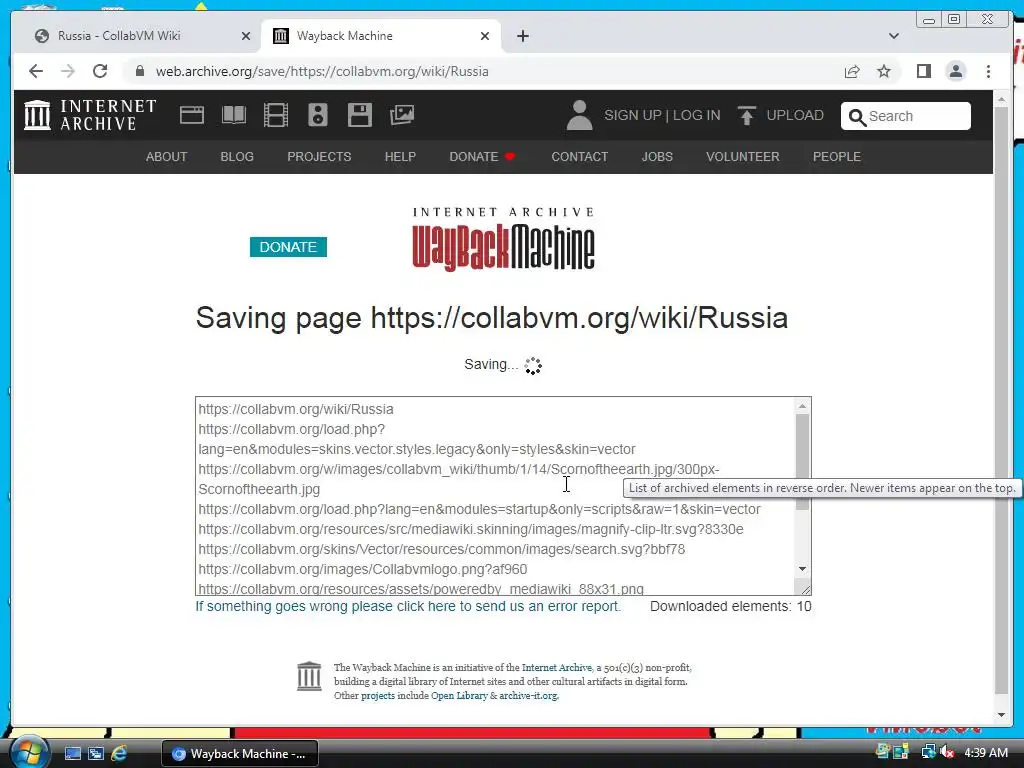Click the search magnifier icon

856,116
